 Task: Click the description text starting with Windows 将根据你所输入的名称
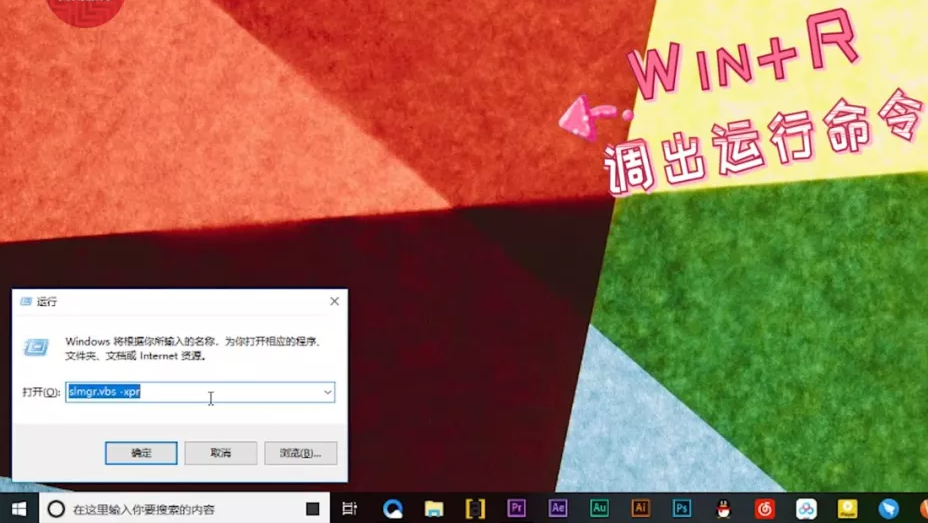pyautogui.click(x=192, y=348)
